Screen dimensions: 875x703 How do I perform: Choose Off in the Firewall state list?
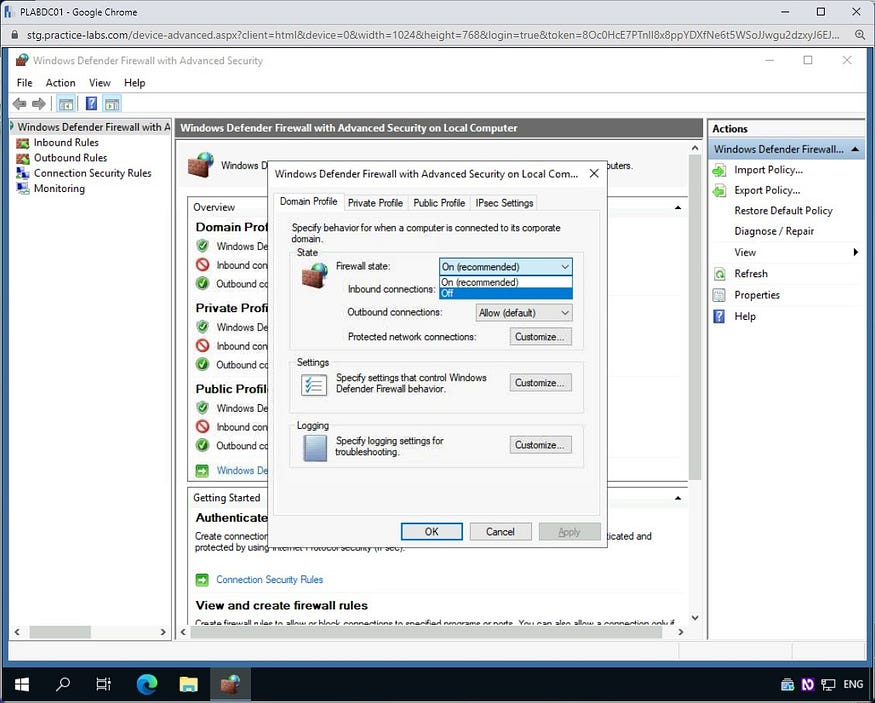506,293
